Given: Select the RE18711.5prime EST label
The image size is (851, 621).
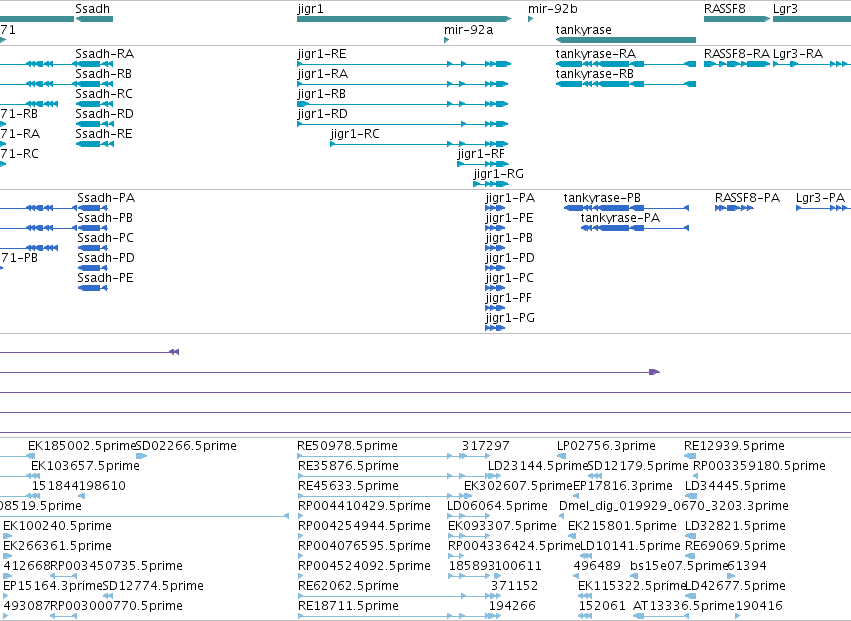Looking at the screenshot, I should coord(348,606).
